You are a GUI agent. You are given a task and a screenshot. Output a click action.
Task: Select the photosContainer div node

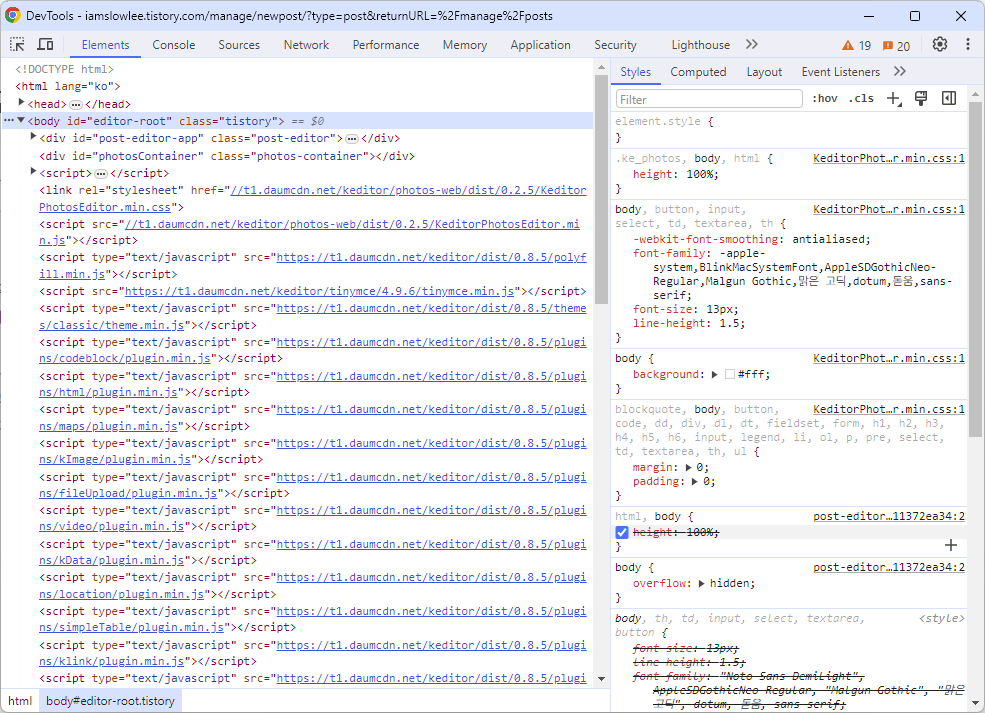227,156
